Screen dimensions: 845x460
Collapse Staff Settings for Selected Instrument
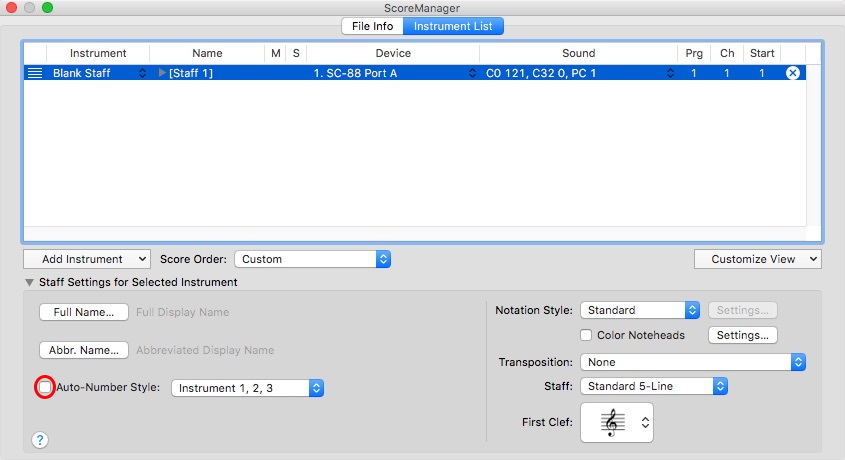29,282
